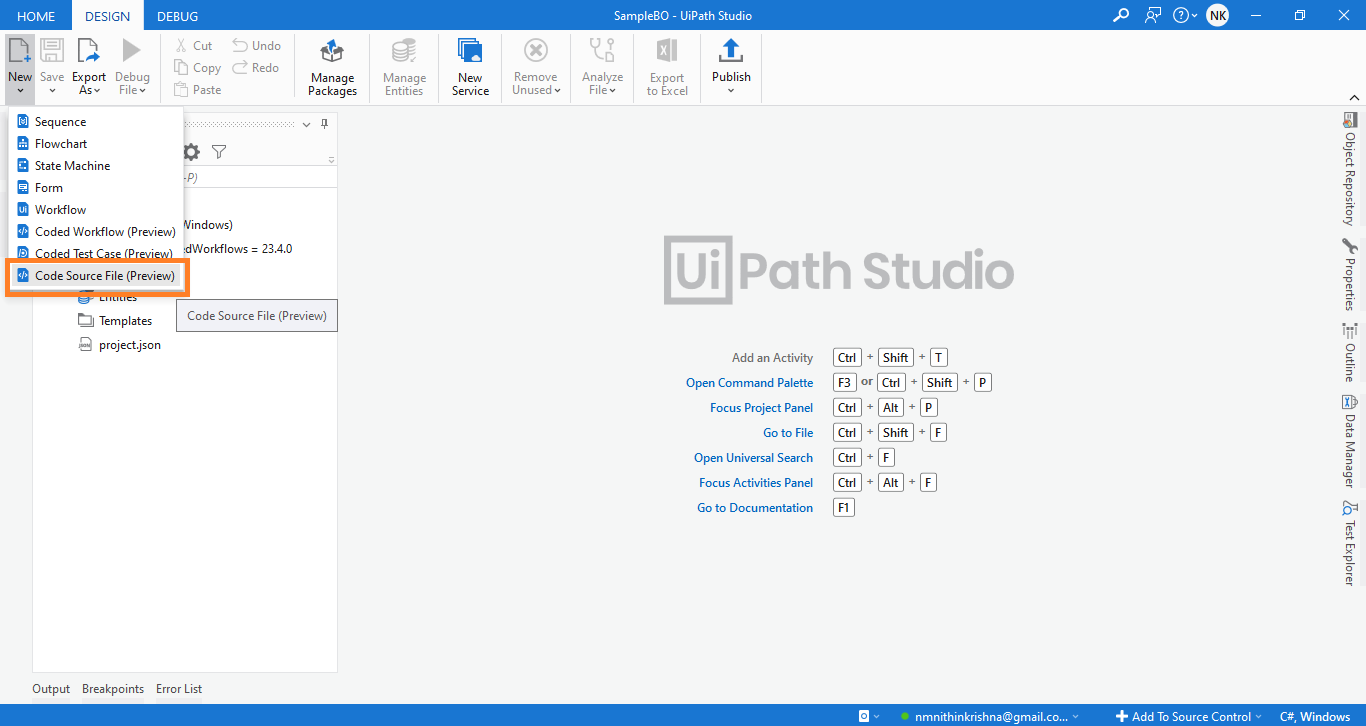Open the Properties side panel
The width and height of the screenshot is (1366, 726).
tap(1349, 275)
